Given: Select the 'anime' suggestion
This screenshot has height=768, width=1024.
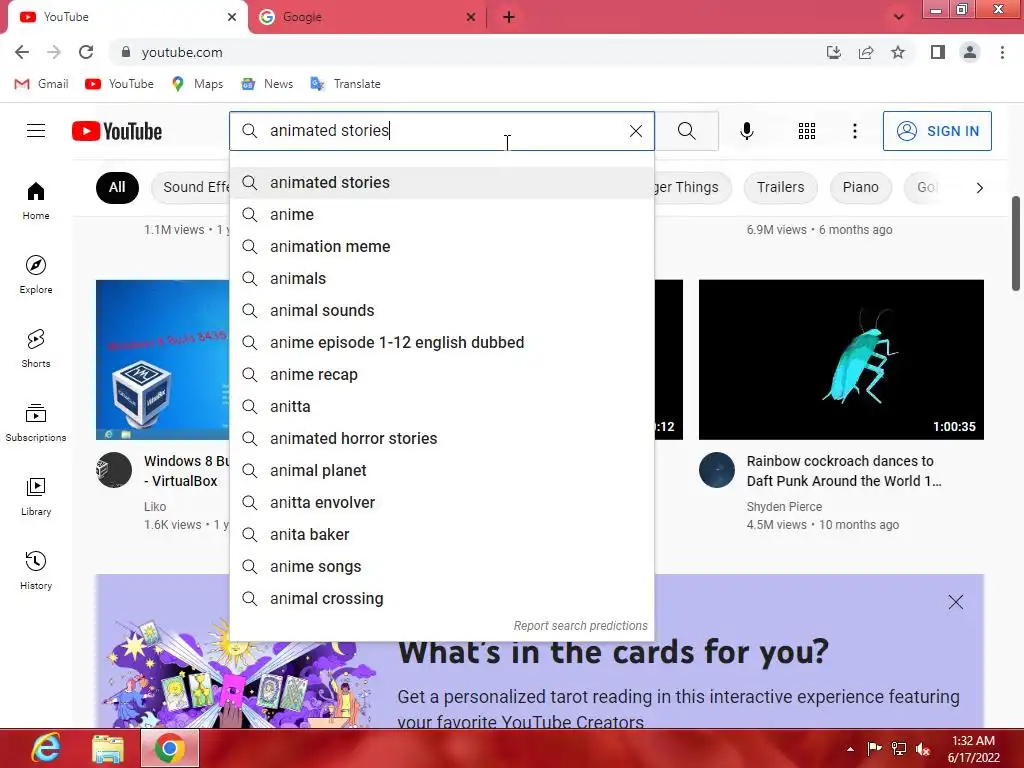Looking at the screenshot, I should tap(442, 214).
